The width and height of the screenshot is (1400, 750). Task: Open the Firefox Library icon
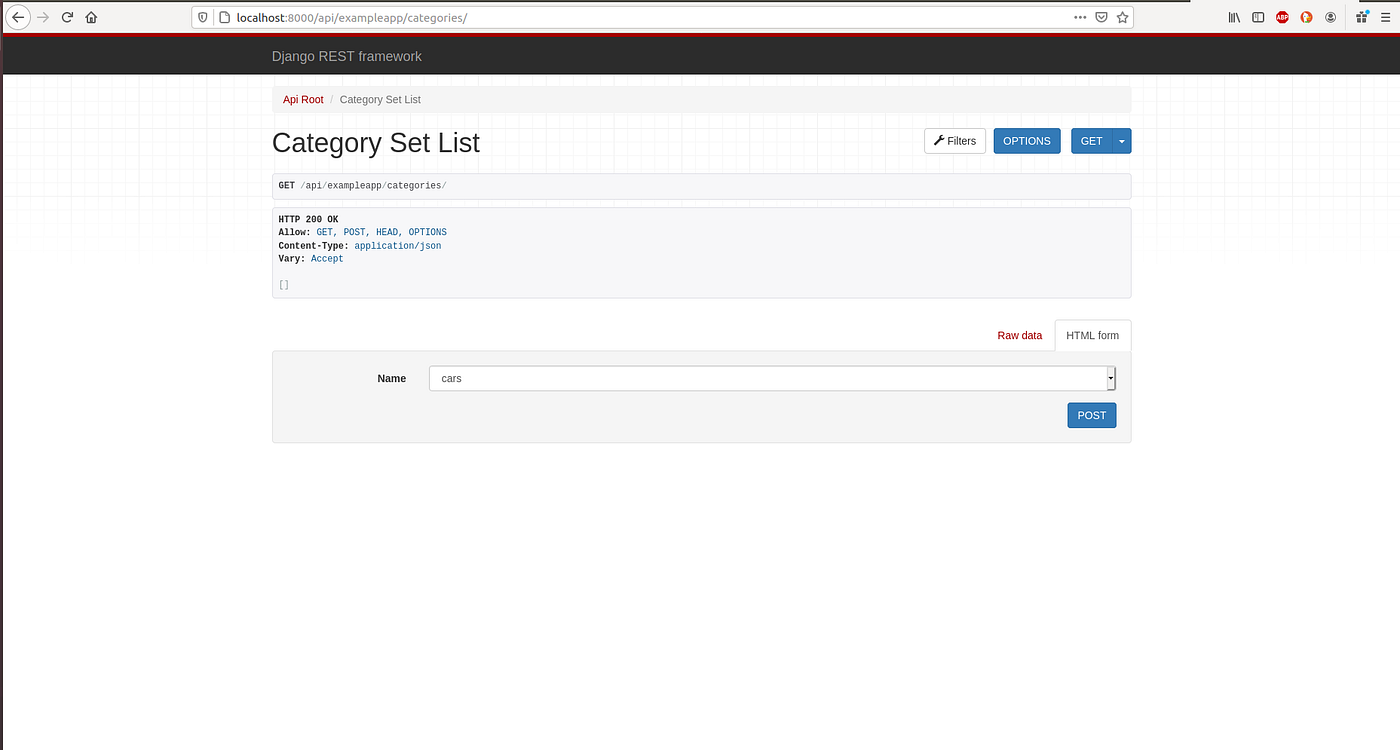1234,17
